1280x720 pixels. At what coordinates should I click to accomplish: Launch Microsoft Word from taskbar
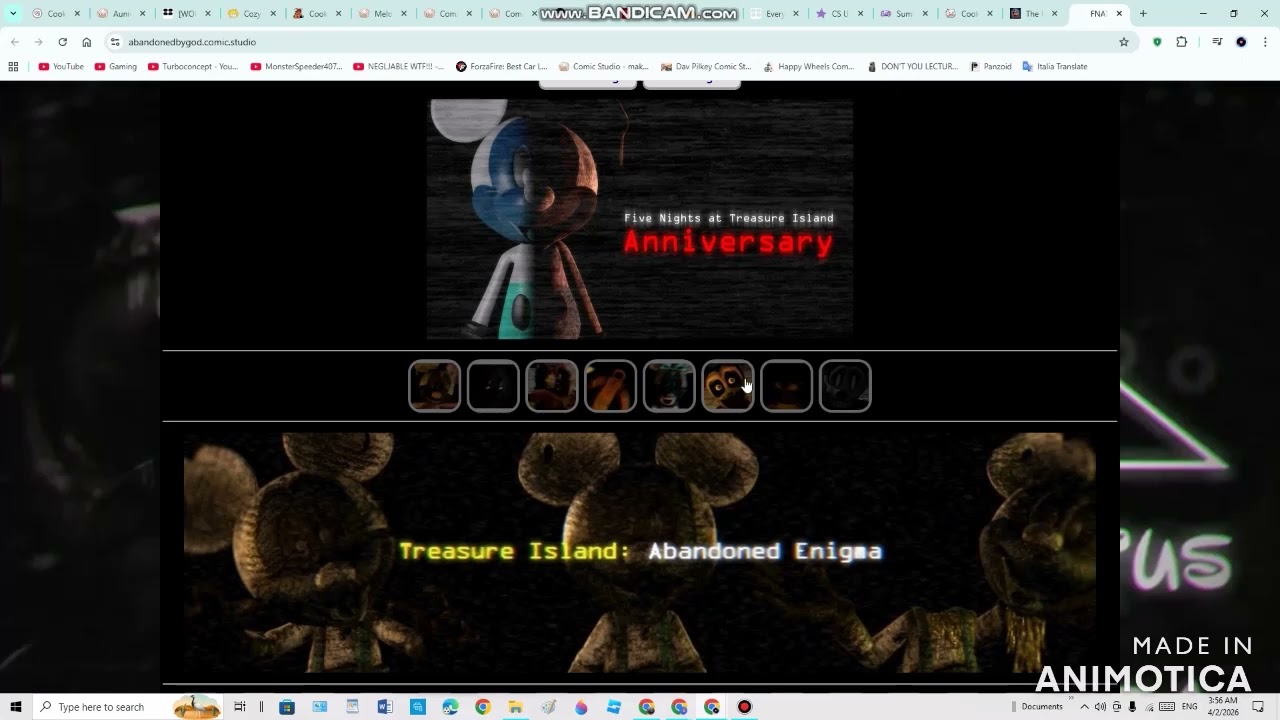click(385, 707)
